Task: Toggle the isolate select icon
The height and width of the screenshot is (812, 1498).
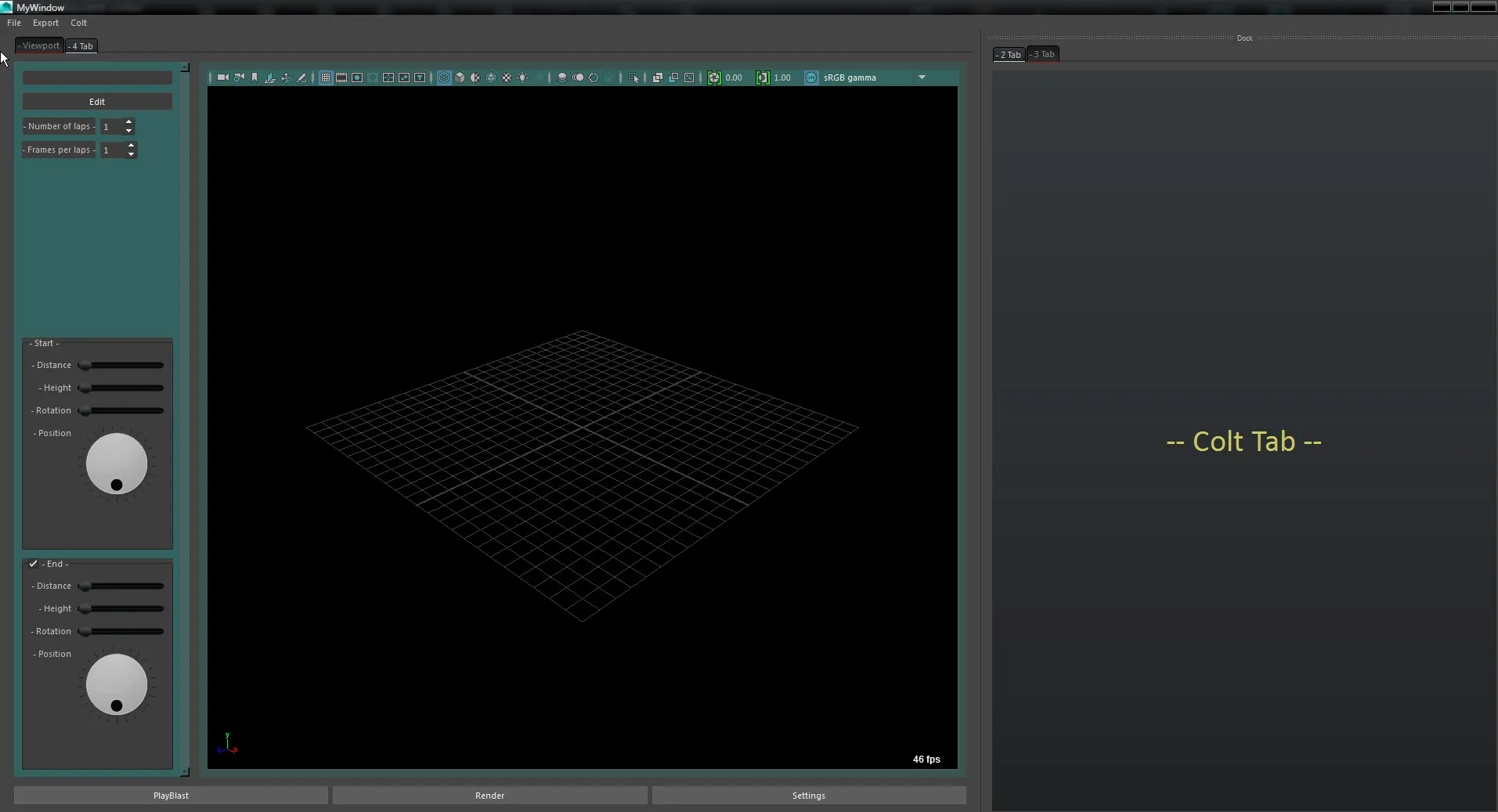Action: [x=633, y=78]
